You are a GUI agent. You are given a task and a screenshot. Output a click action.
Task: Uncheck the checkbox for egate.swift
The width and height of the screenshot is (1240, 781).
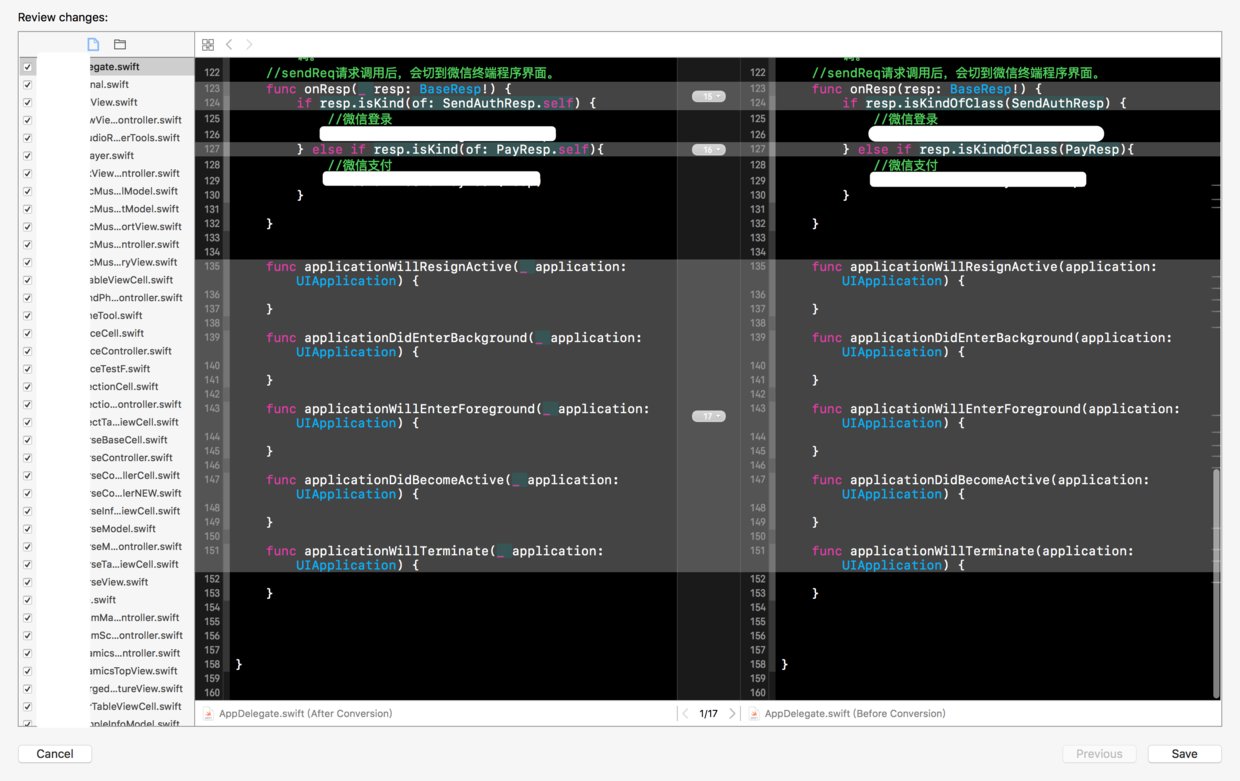point(28,67)
